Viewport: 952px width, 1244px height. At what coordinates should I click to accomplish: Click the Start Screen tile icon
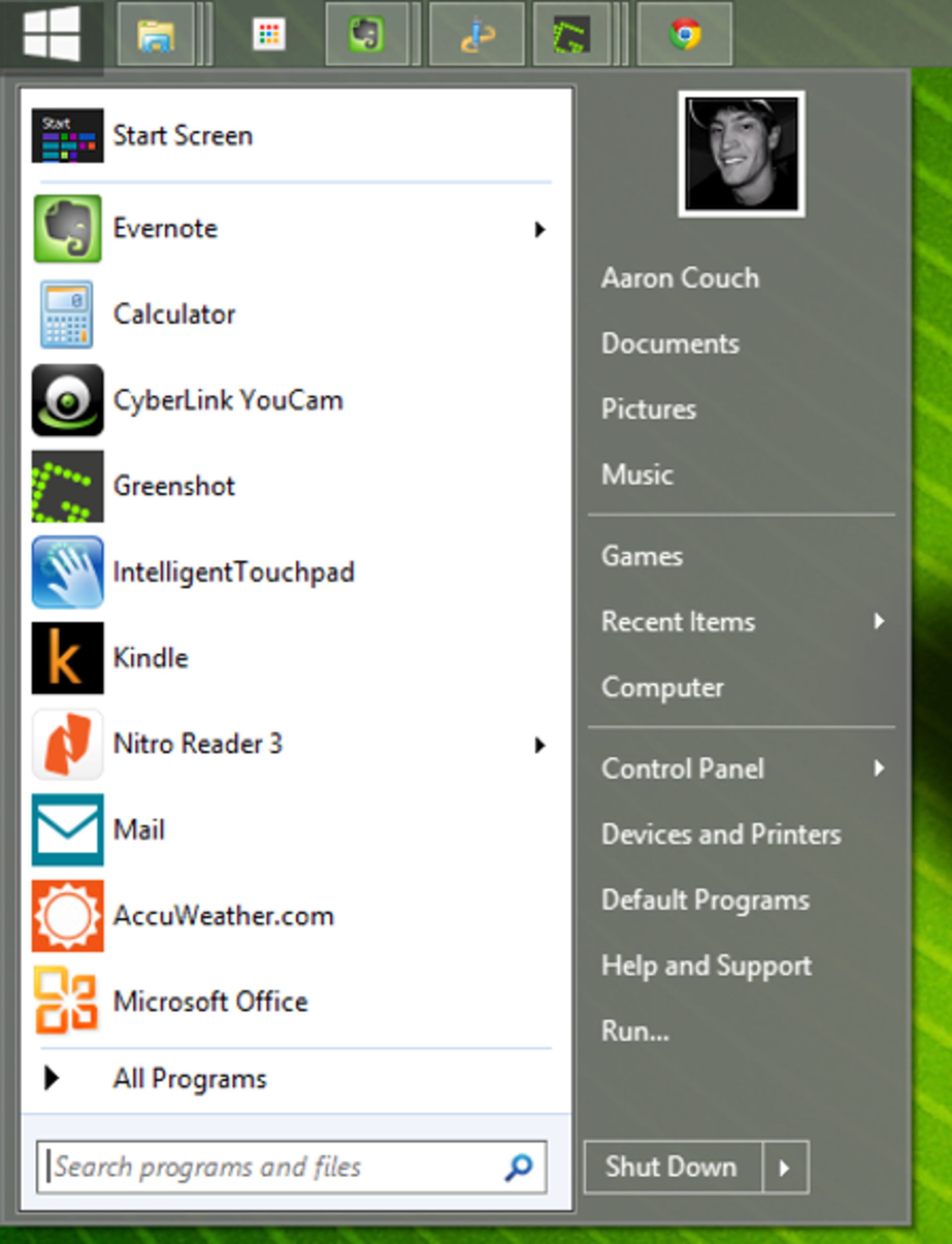pyautogui.click(x=67, y=135)
